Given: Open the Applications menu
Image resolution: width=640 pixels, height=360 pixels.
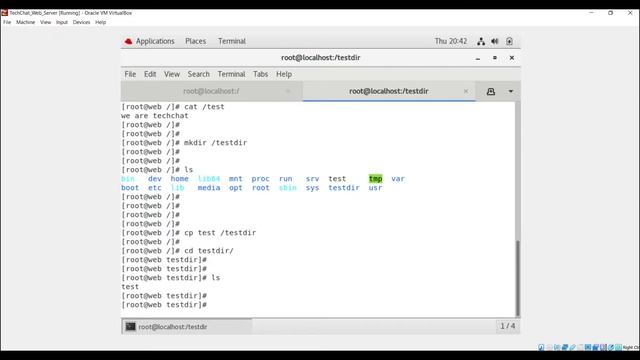Looking at the screenshot, I should click(155, 41).
